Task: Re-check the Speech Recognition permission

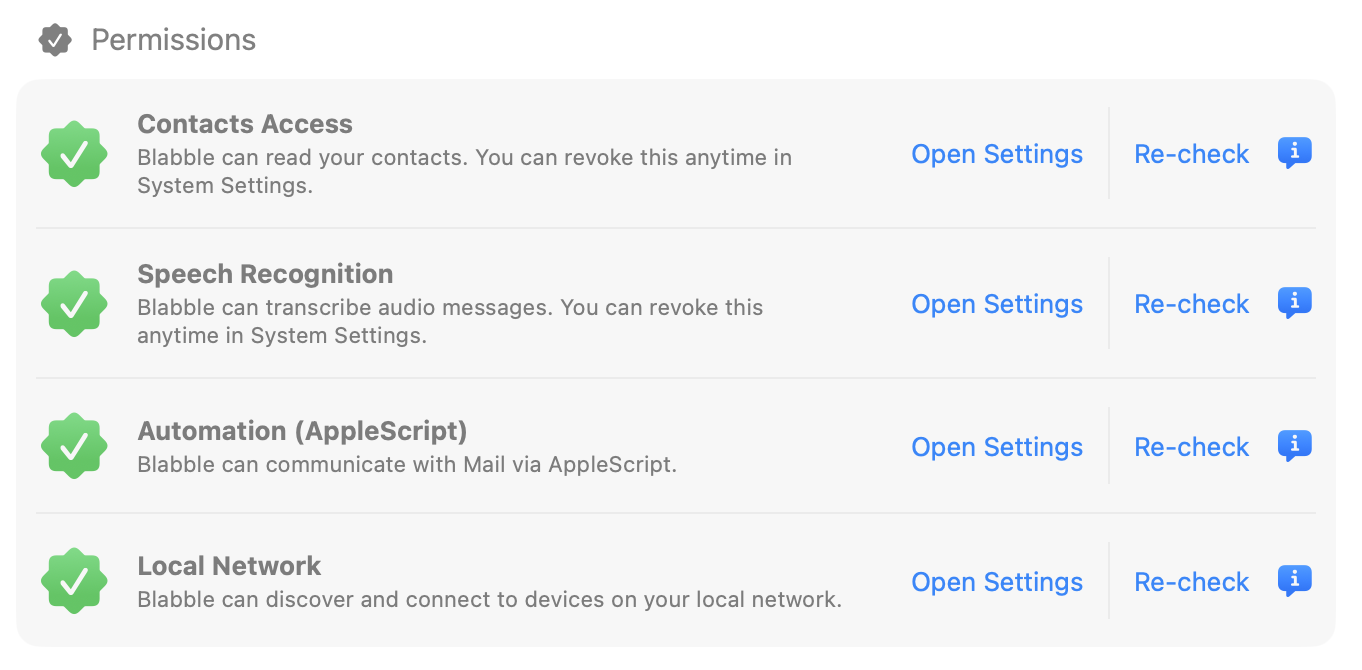Action: (1191, 304)
